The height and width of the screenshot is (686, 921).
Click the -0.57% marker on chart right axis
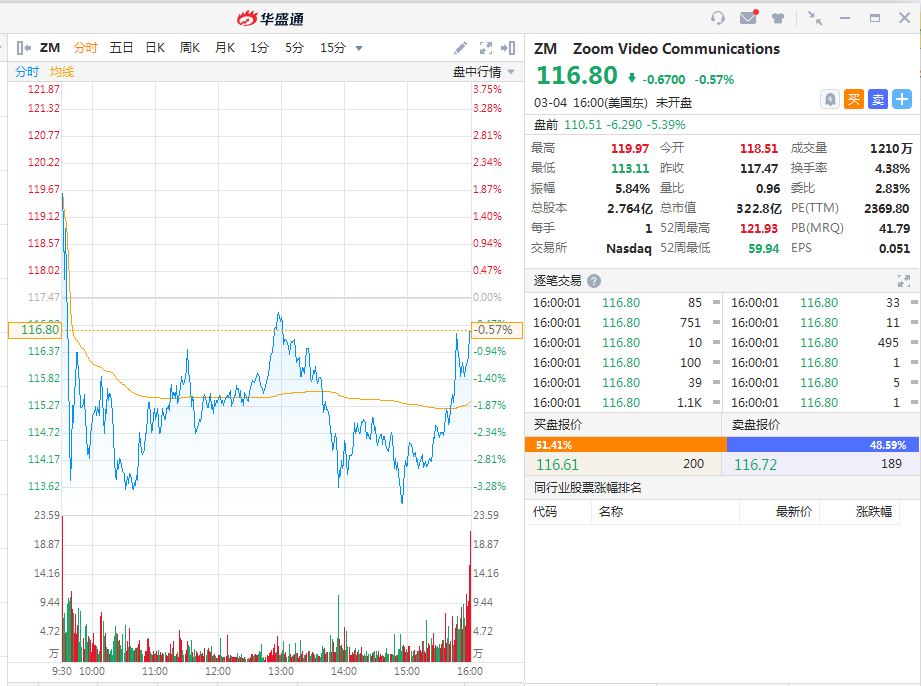[496, 330]
